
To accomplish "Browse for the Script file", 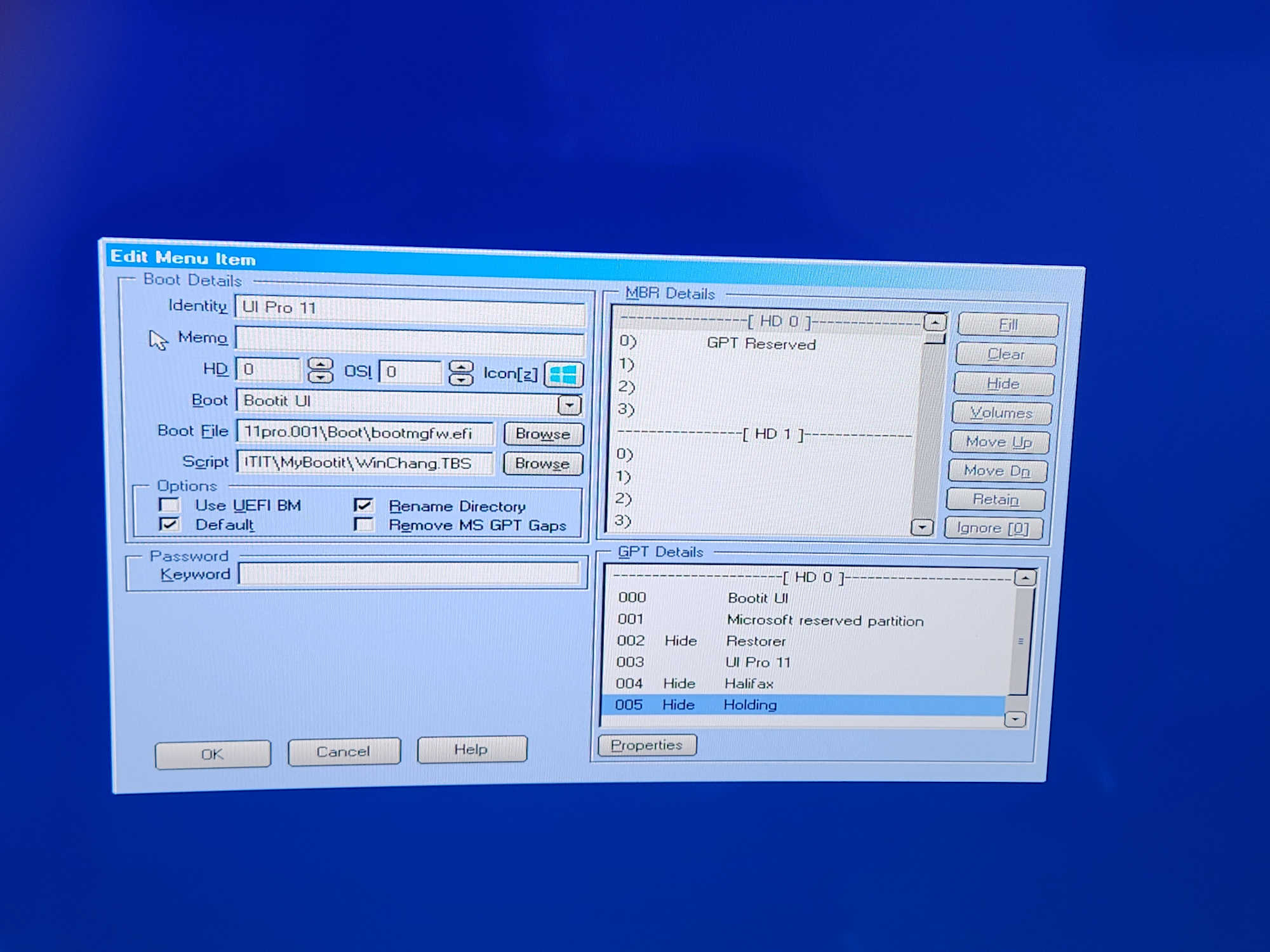I will [x=542, y=464].
